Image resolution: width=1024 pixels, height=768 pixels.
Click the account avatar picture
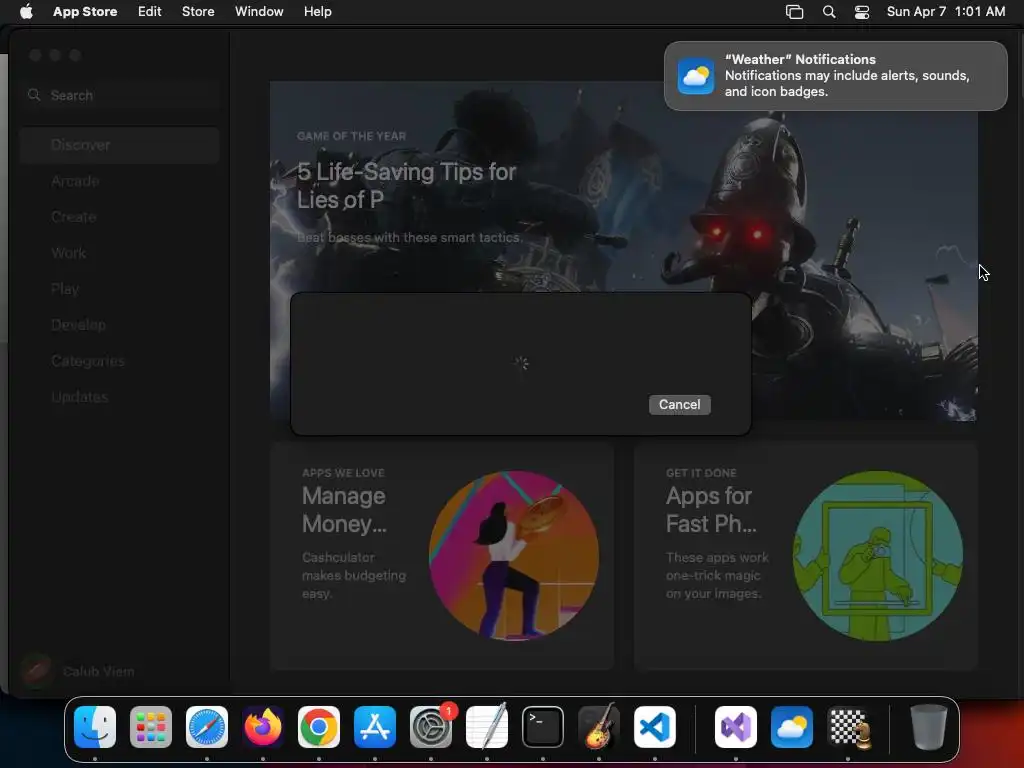(37, 671)
